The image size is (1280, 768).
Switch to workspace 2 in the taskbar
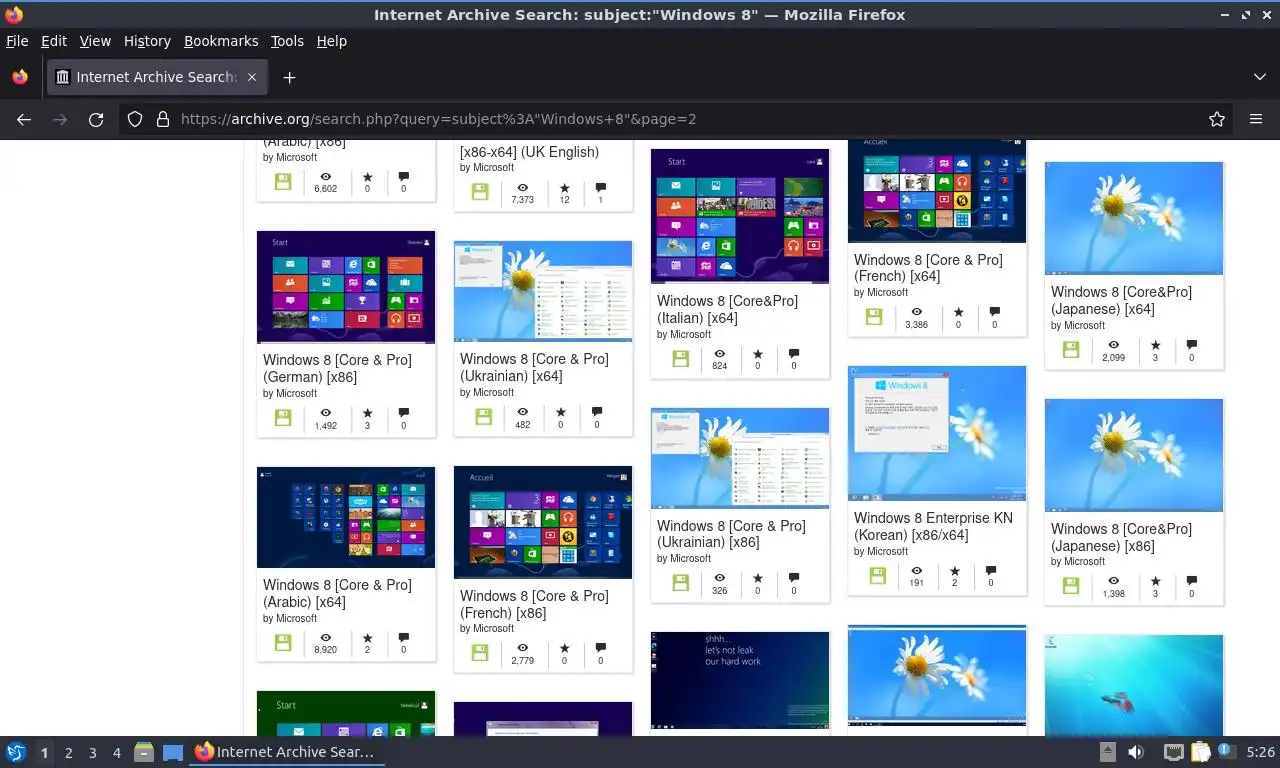click(x=68, y=753)
